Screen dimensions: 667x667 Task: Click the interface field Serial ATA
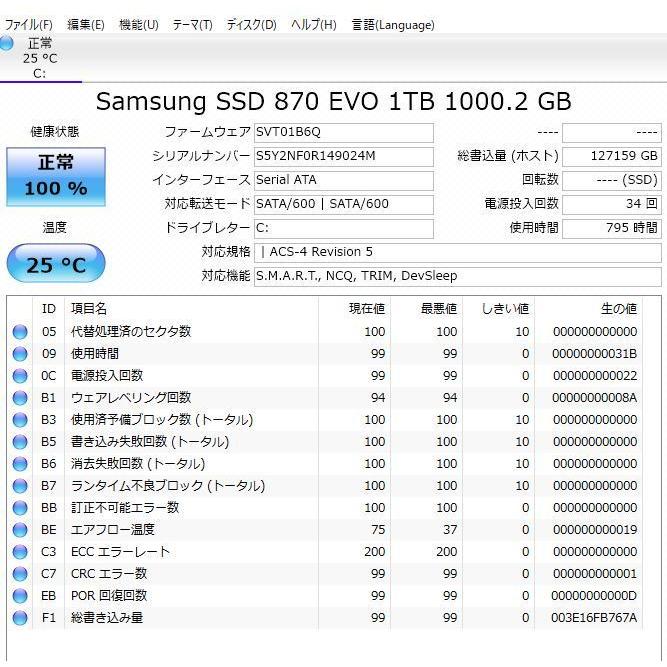click(x=344, y=180)
